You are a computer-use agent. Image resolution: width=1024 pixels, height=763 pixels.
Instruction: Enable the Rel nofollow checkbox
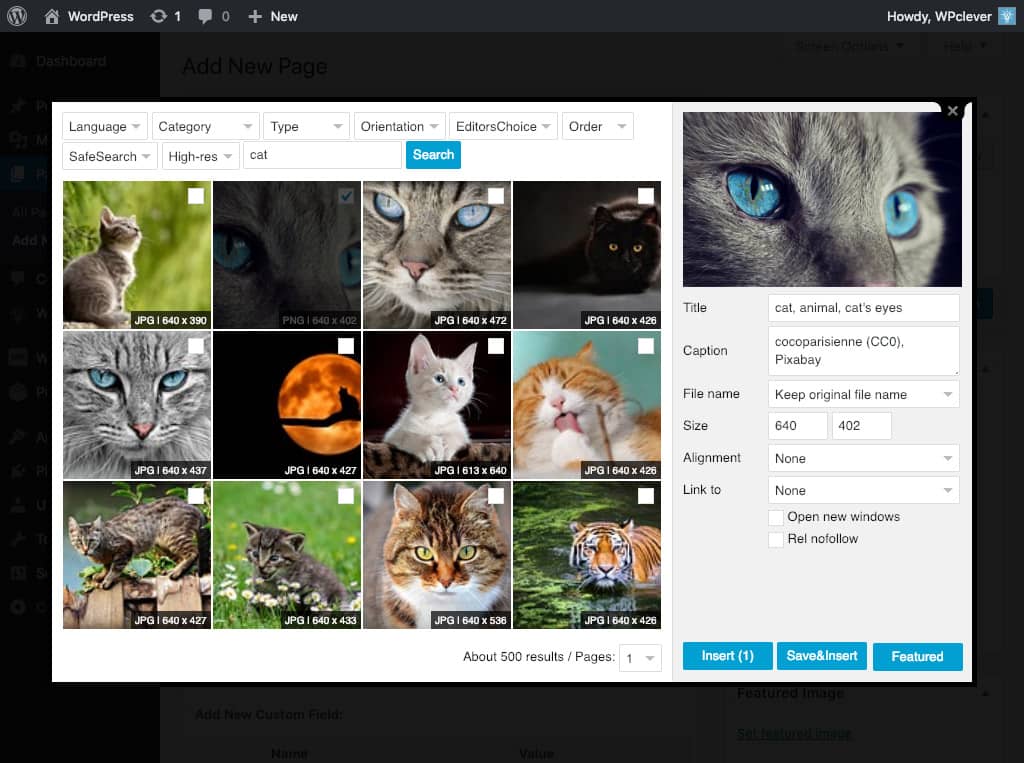(775, 539)
